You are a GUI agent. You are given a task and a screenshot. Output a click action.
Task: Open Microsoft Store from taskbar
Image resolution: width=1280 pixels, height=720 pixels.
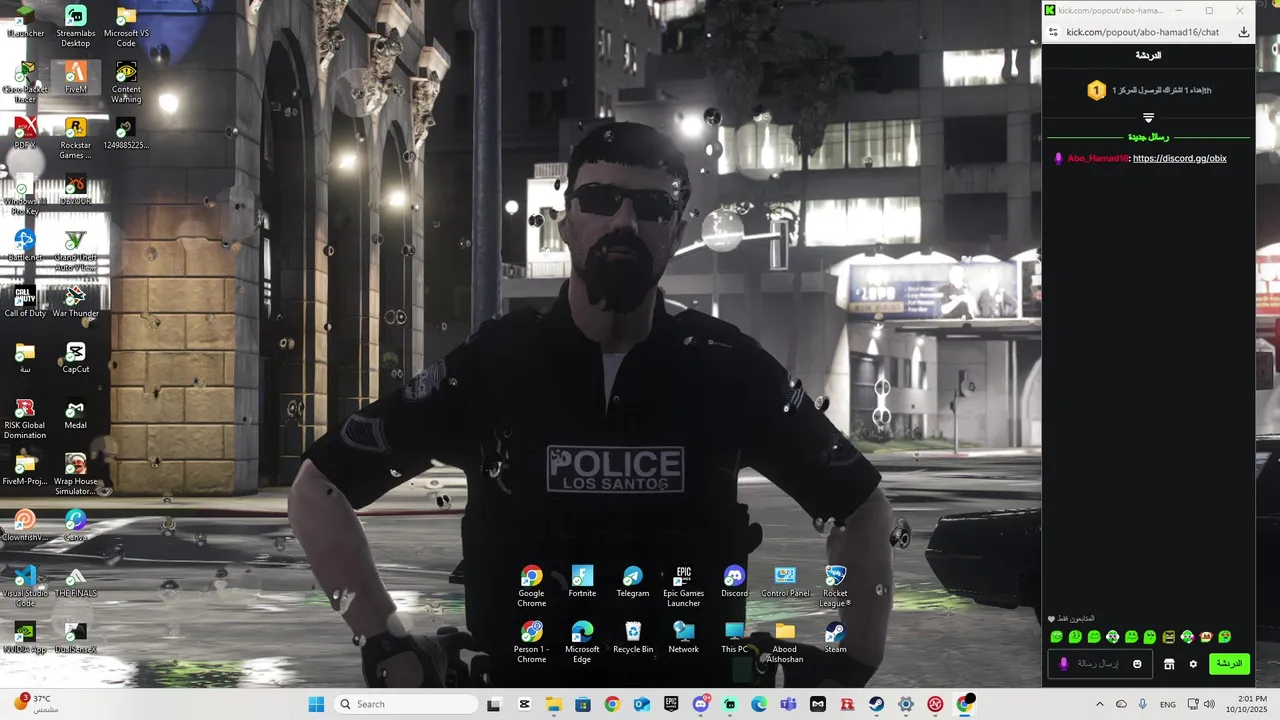582,704
